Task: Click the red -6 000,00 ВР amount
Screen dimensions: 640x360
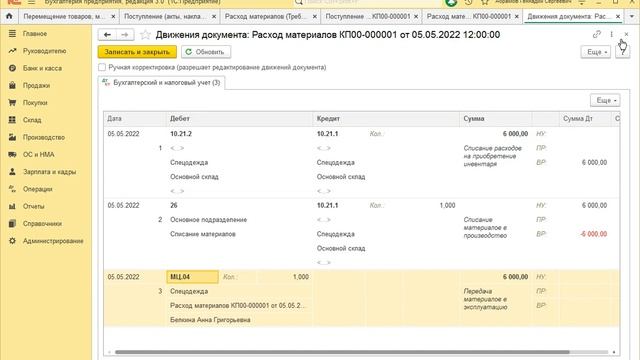Action: point(593,234)
